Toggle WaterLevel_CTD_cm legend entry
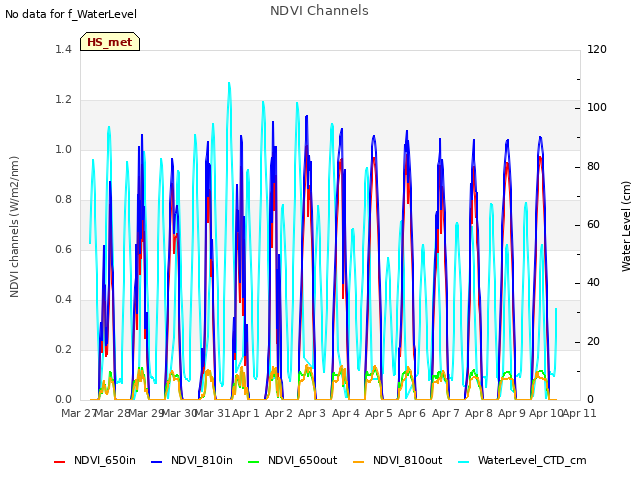640x480 pixels. click(522, 460)
